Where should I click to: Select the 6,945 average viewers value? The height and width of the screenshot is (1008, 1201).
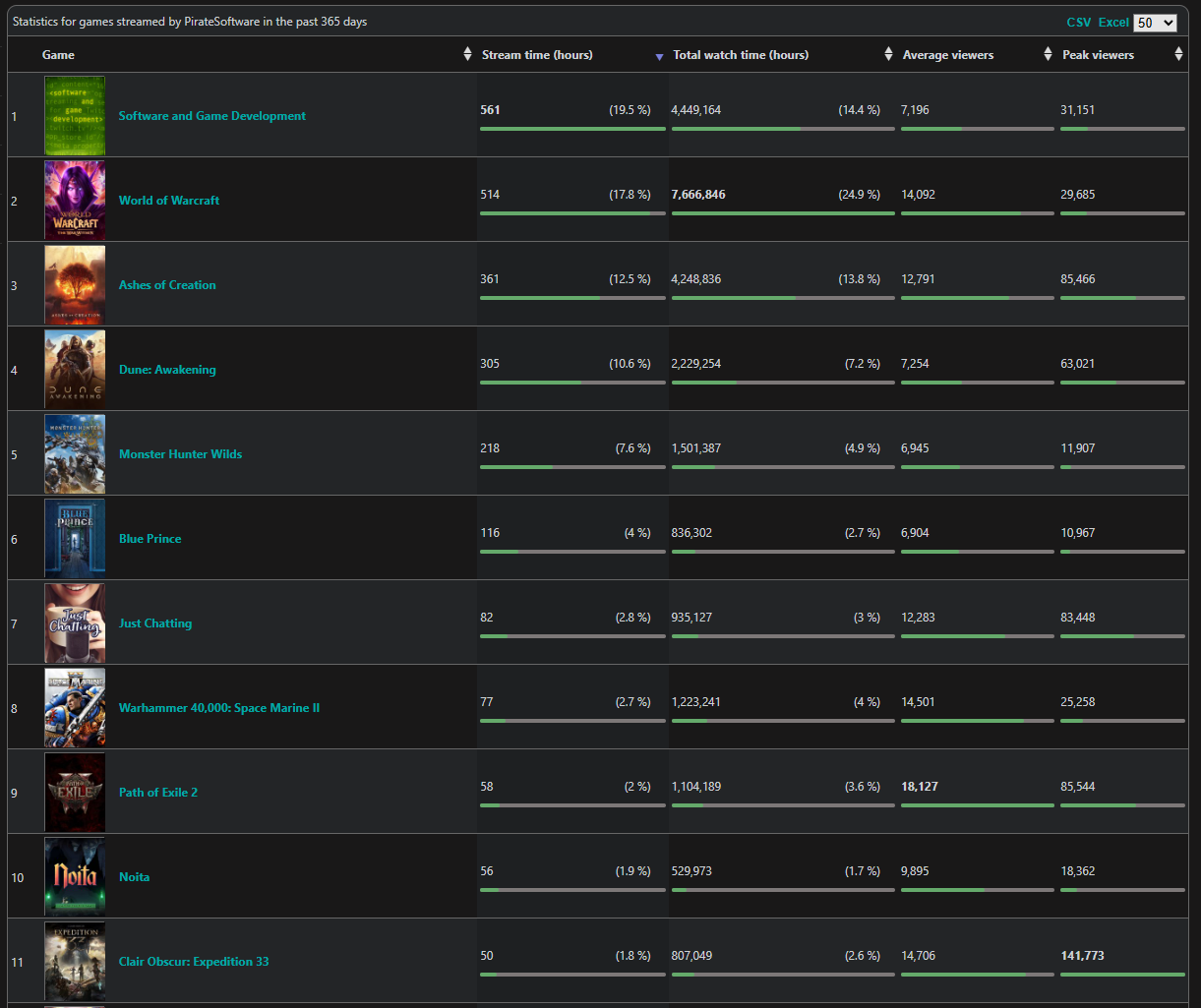pyautogui.click(x=915, y=448)
